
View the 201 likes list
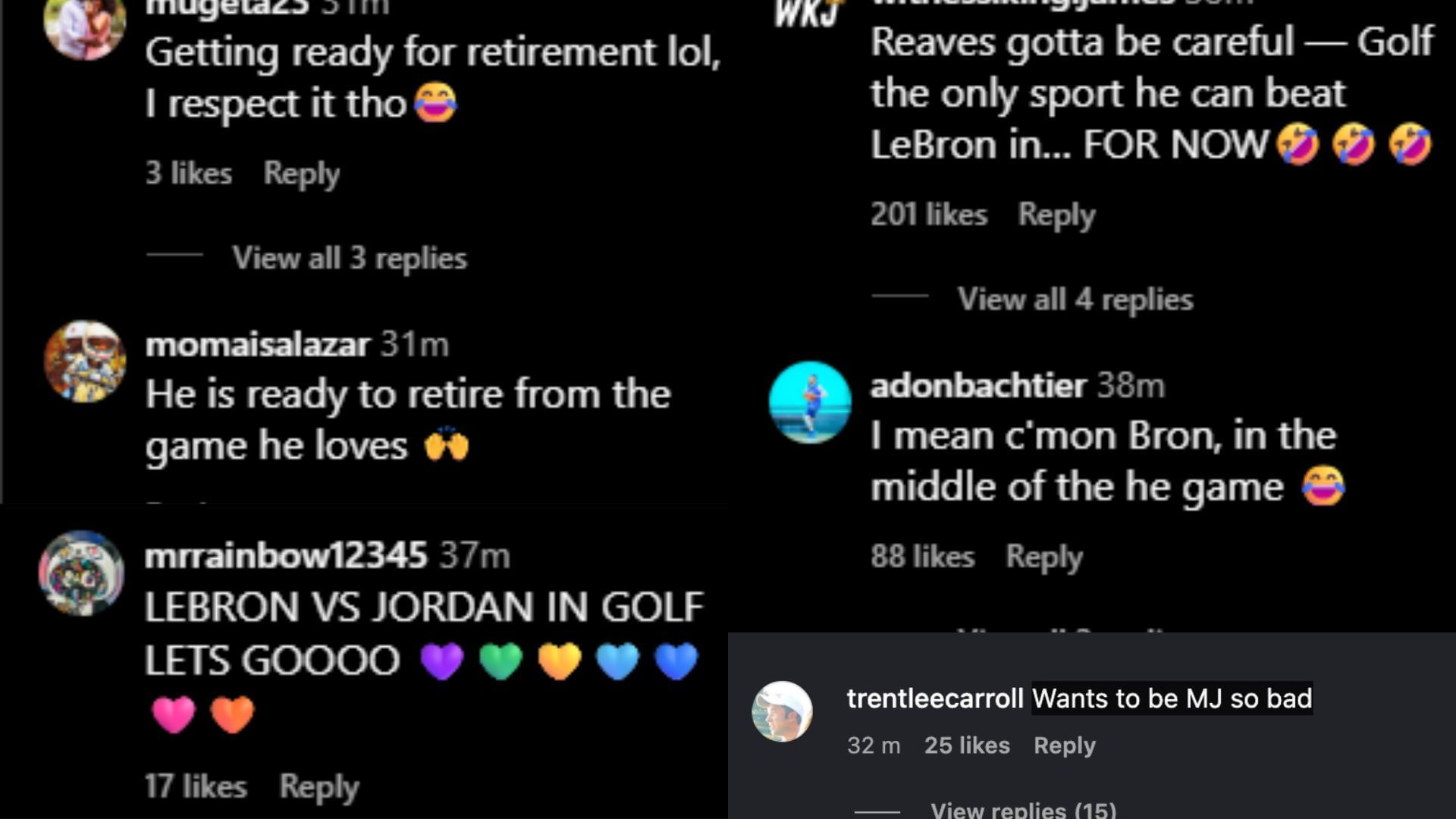929,215
